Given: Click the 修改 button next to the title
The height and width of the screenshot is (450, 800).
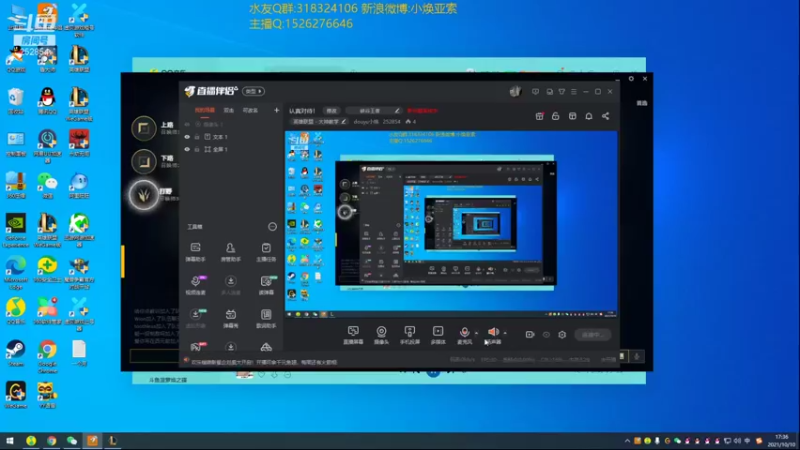Looking at the screenshot, I should pos(332,111).
